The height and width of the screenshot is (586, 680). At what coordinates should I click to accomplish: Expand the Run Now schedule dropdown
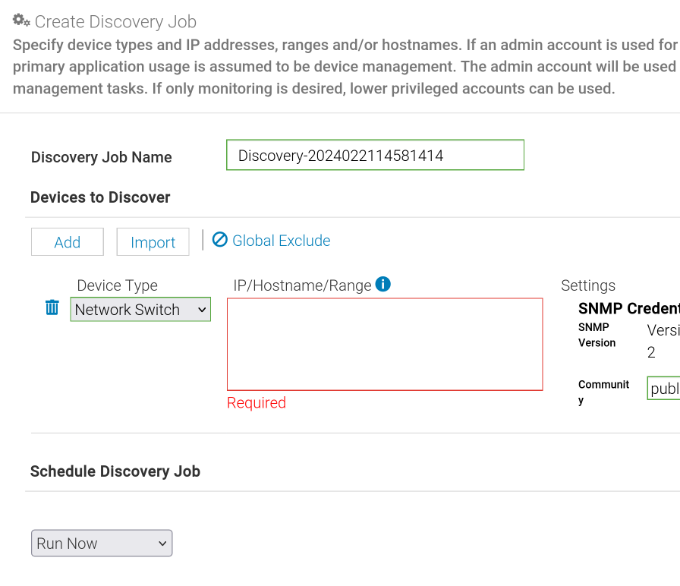[x=102, y=543]
